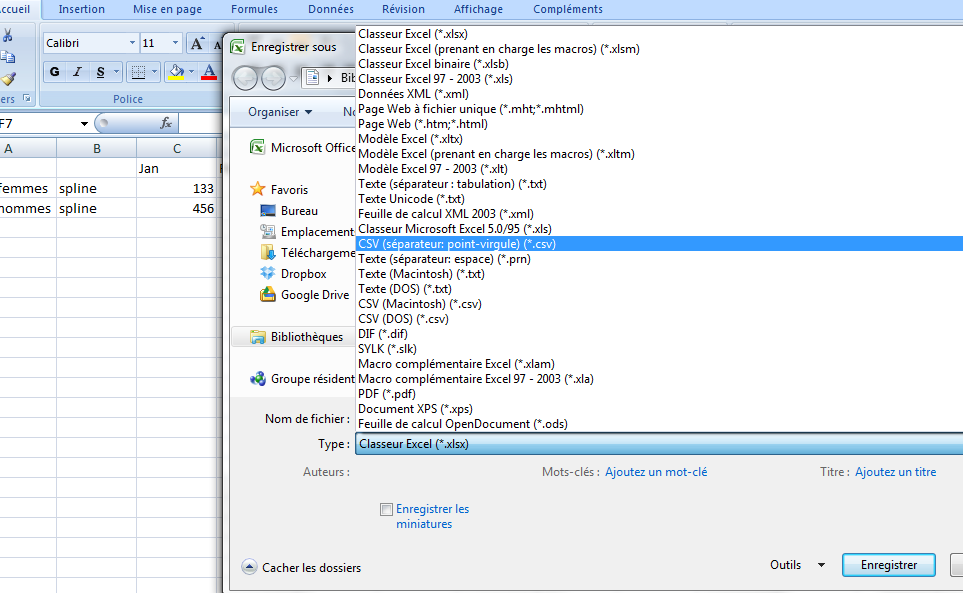
Task: Click Ajoutez un titre link
Action: (x=895, y=472)
